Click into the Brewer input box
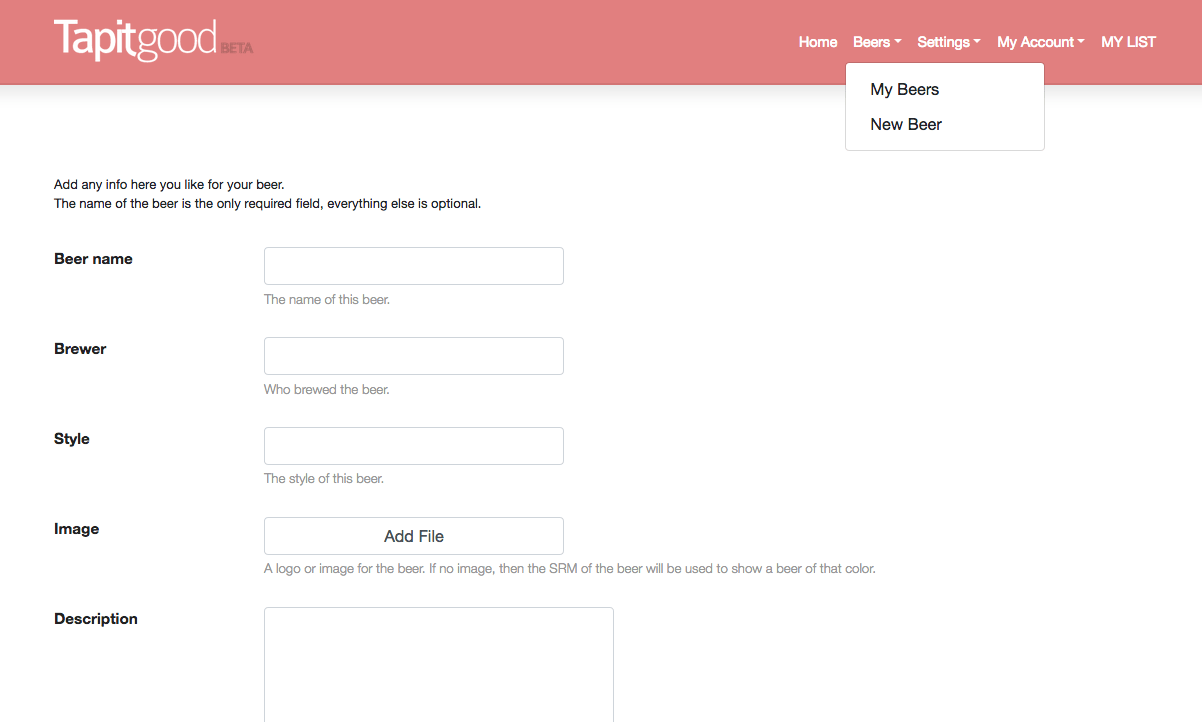Viewport: 1202px width, 722px height. tap(413, 356)
